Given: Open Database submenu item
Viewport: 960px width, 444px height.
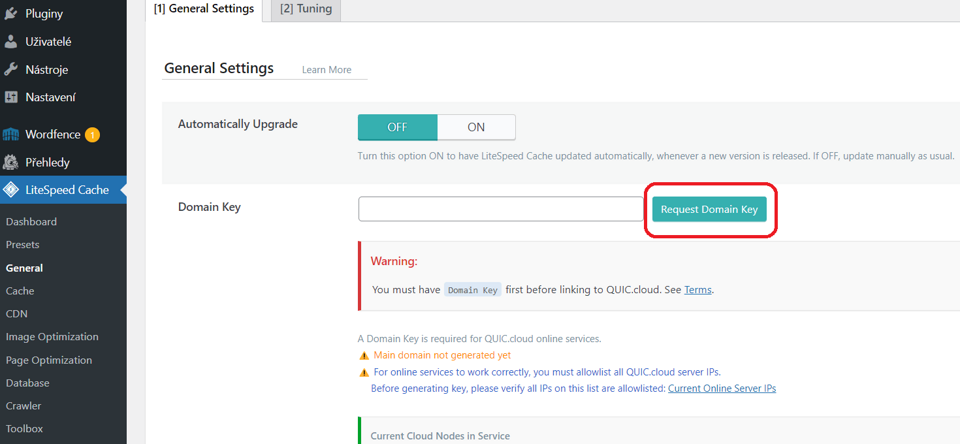Looking at the screenshot, I should 28,383.
